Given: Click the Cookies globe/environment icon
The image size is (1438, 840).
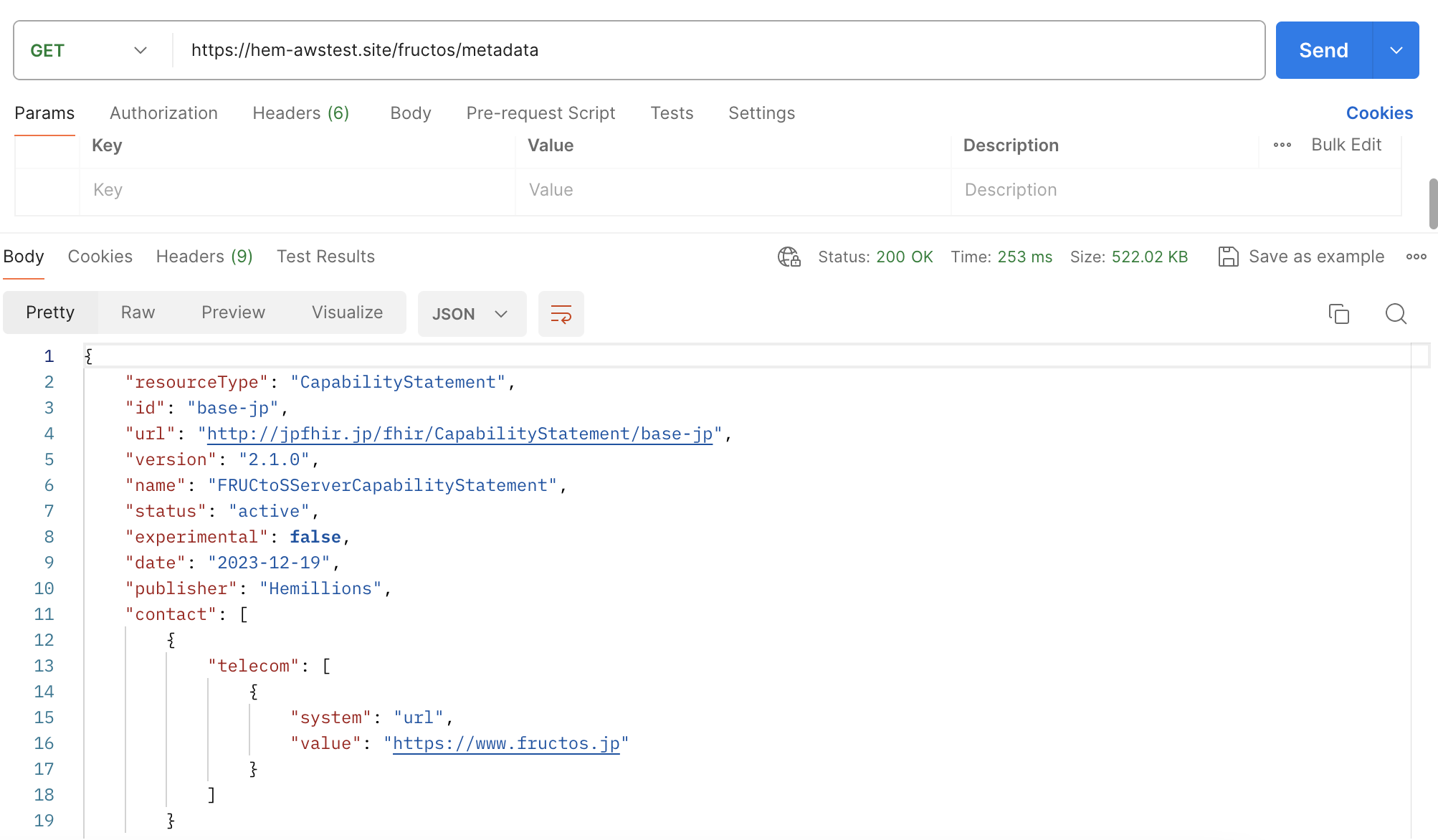Looking at the screenshot, I should tap(791, 258).
